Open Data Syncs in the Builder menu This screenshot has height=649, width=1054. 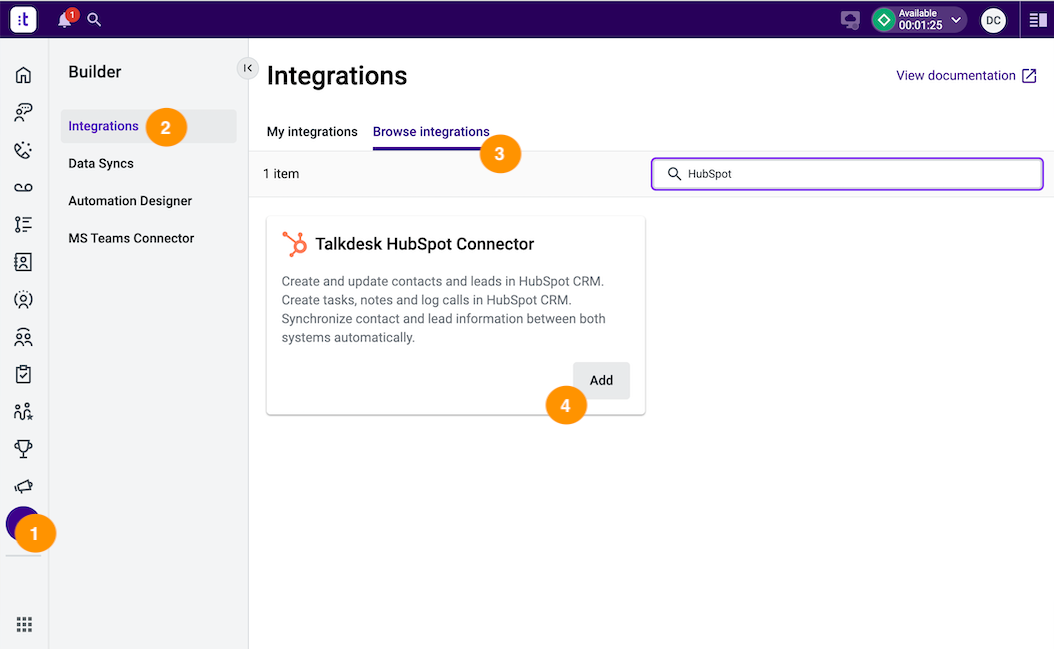(x=101, y=163)
